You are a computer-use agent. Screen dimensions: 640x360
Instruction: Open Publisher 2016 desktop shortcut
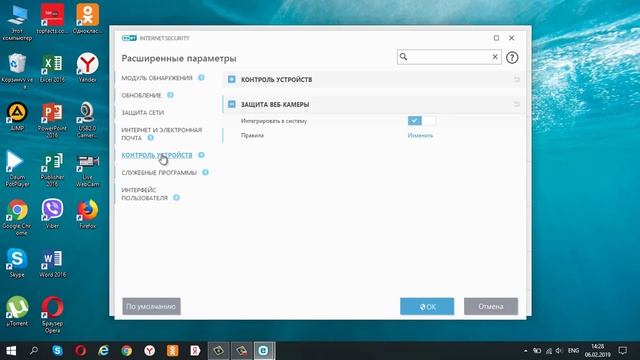click(52, 169)
